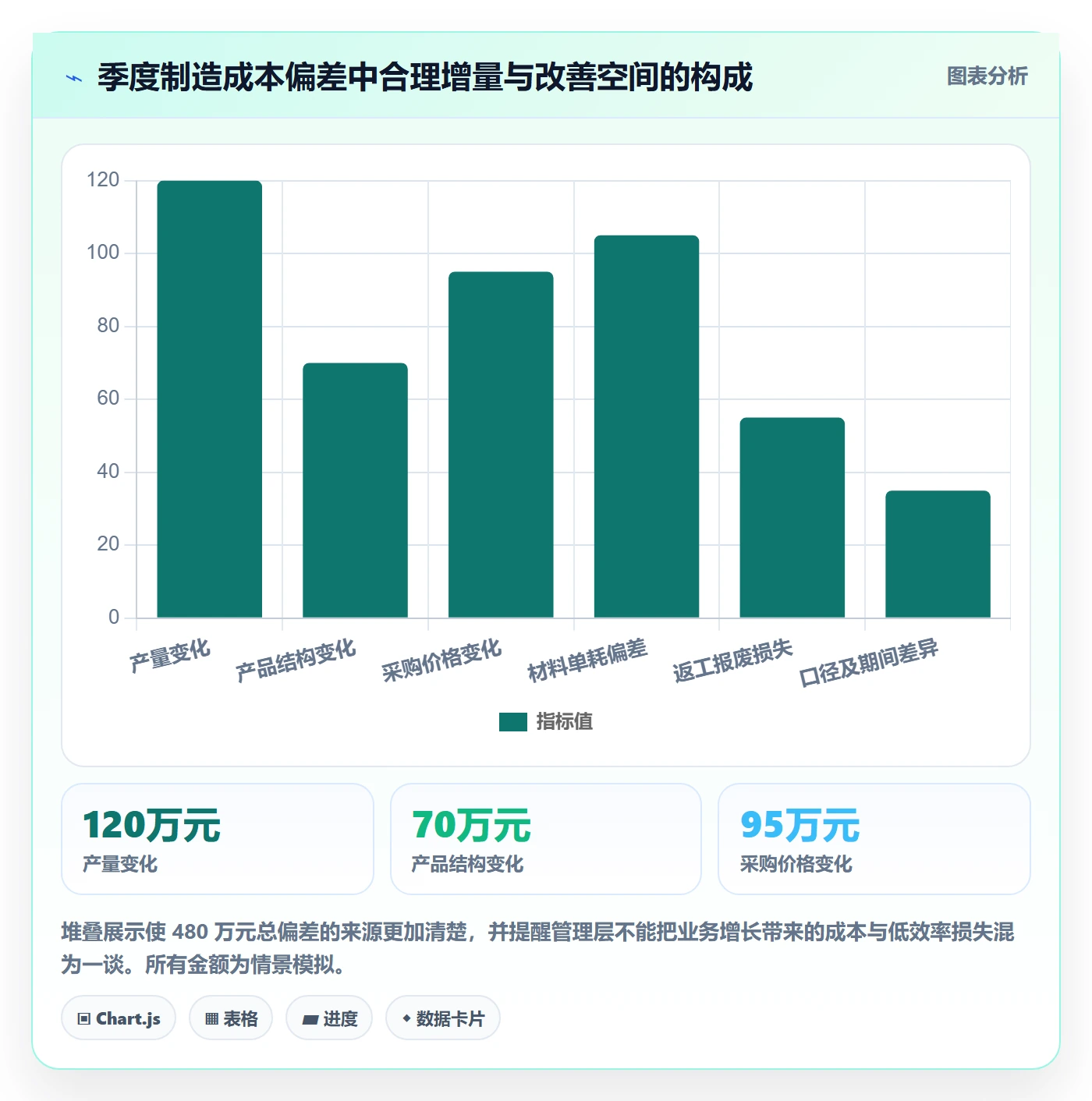
Task: Select the 材料单耗偏差 chart bar
Action: point(647,427)
